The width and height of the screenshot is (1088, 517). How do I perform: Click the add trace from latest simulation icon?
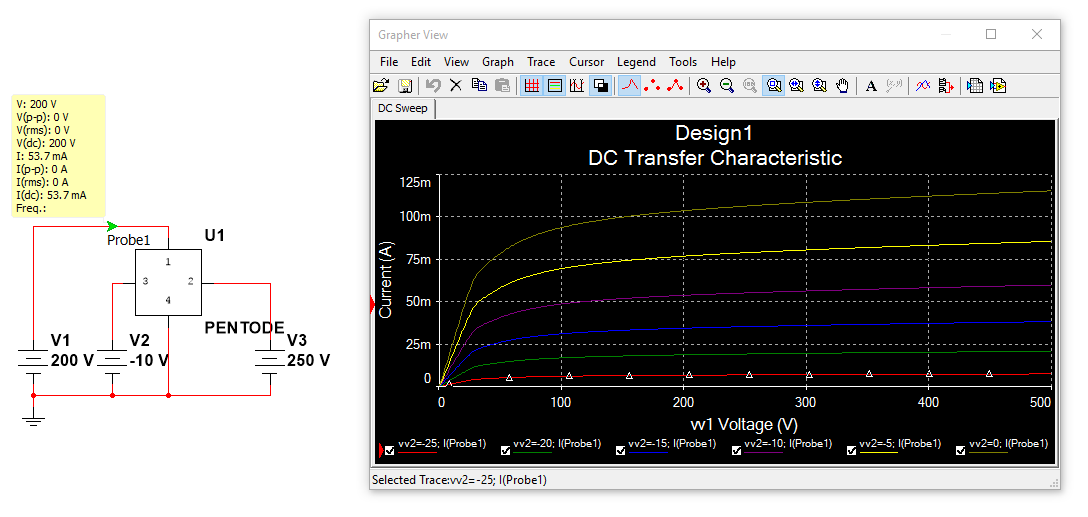pos(945,86)
